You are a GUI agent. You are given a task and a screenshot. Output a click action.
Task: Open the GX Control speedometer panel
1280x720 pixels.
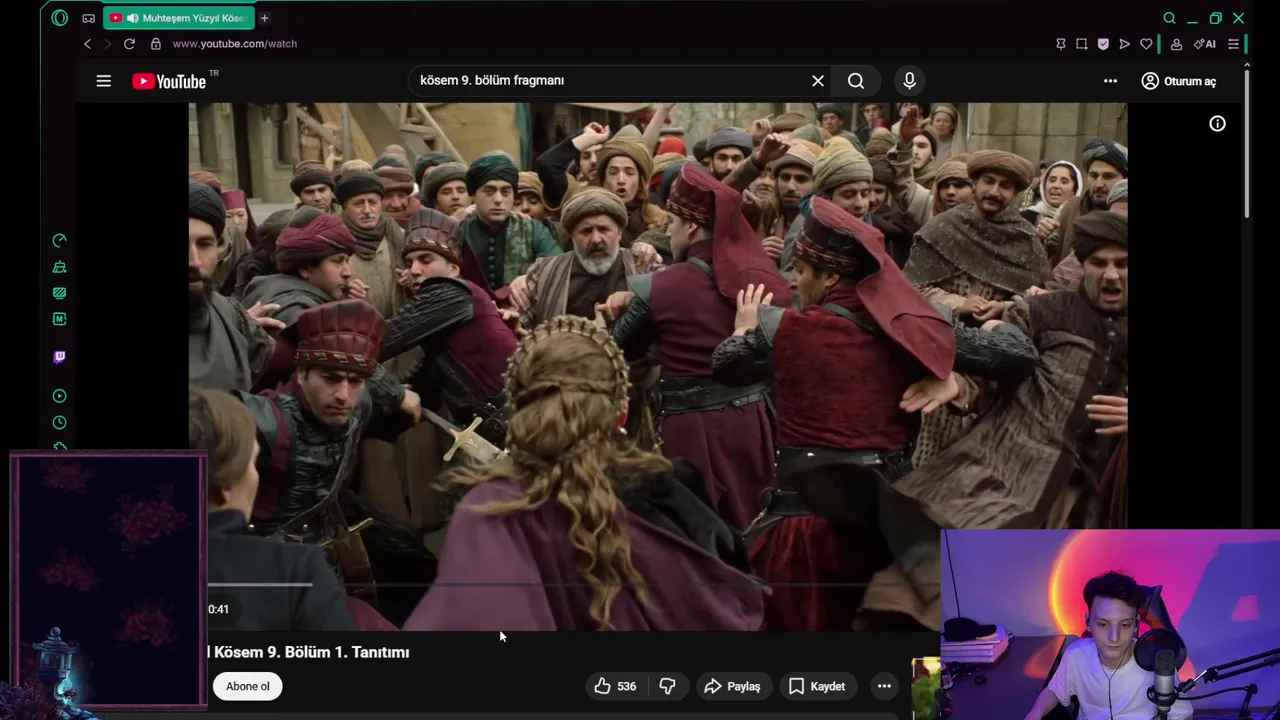(59, 240)
